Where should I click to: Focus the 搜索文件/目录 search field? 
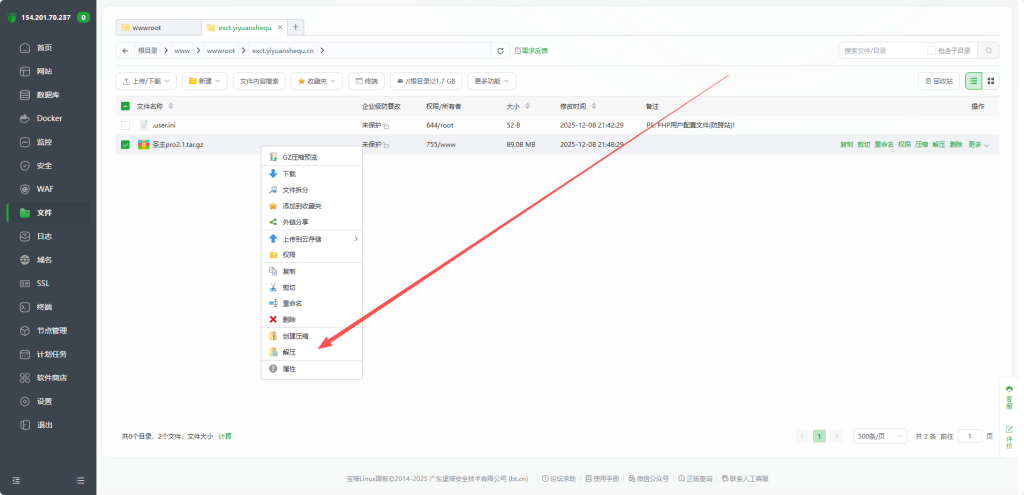pos(880,50)
